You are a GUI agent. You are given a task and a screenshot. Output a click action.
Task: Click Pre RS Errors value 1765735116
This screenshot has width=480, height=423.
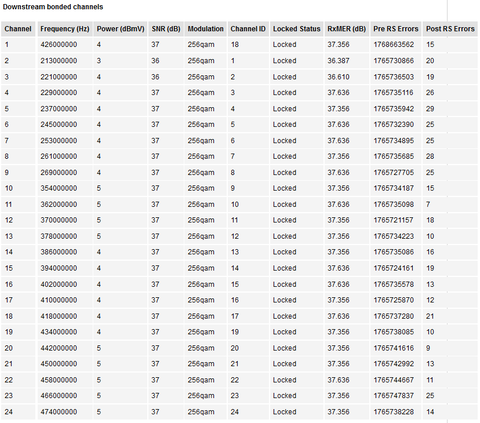click(x=393, y=93)
